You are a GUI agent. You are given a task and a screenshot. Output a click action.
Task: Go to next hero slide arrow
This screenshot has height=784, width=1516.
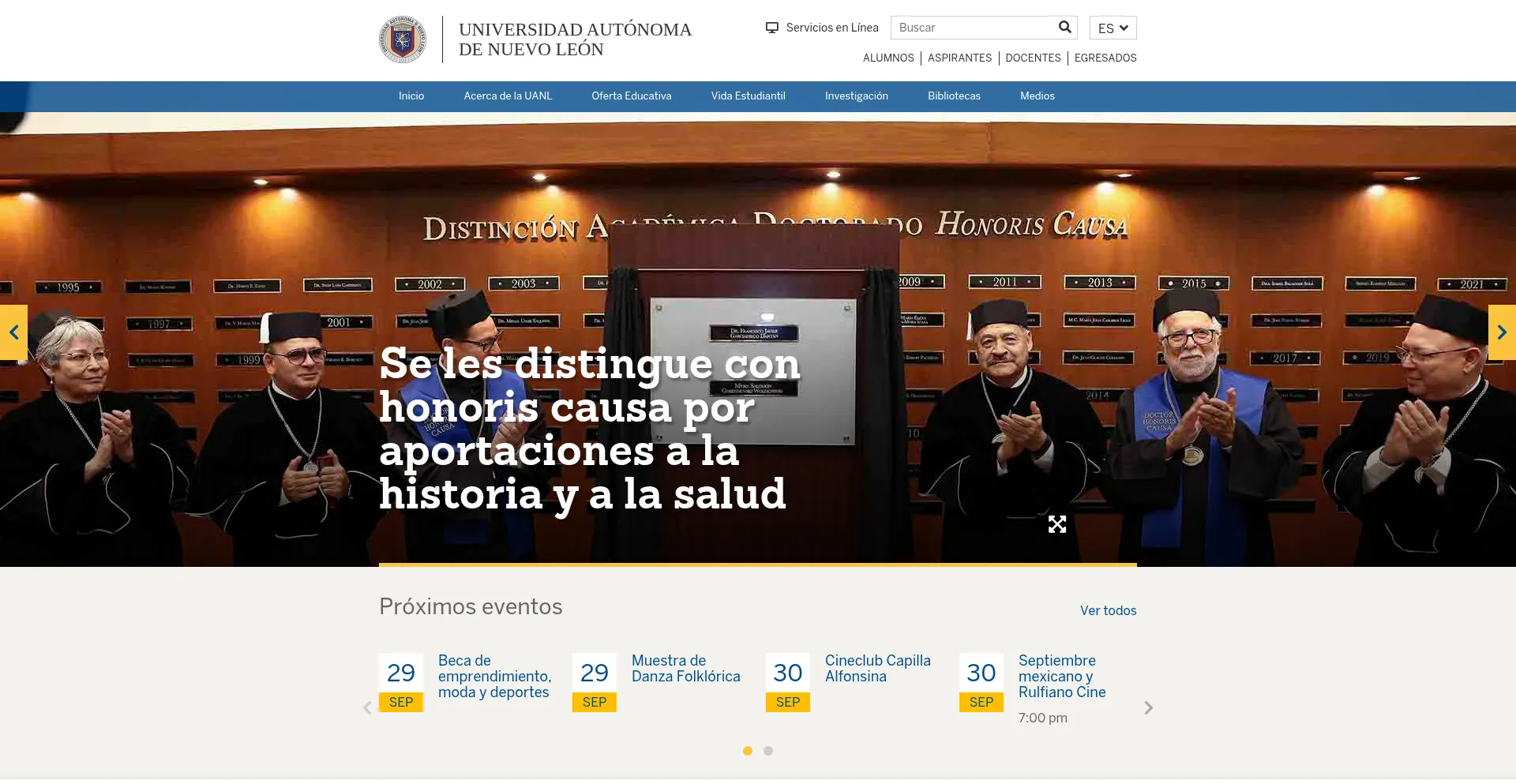click(x=1502, y=332)
